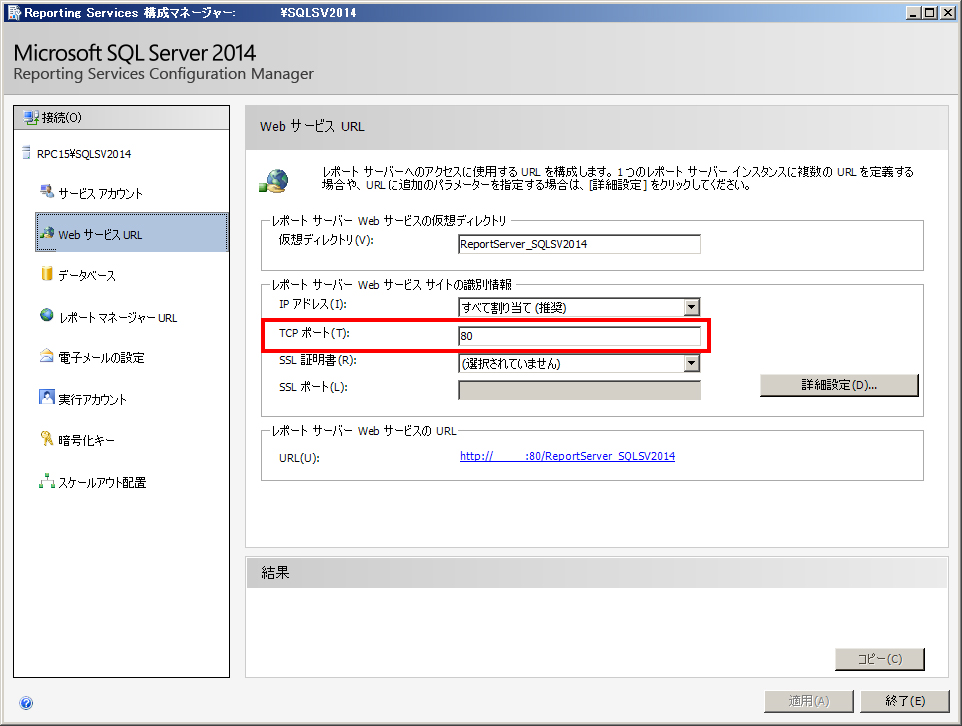The width and height of the screenshot is (962, 726).
Task: Open the 電子メールの設定 page
Action: [x=101, y=358]
